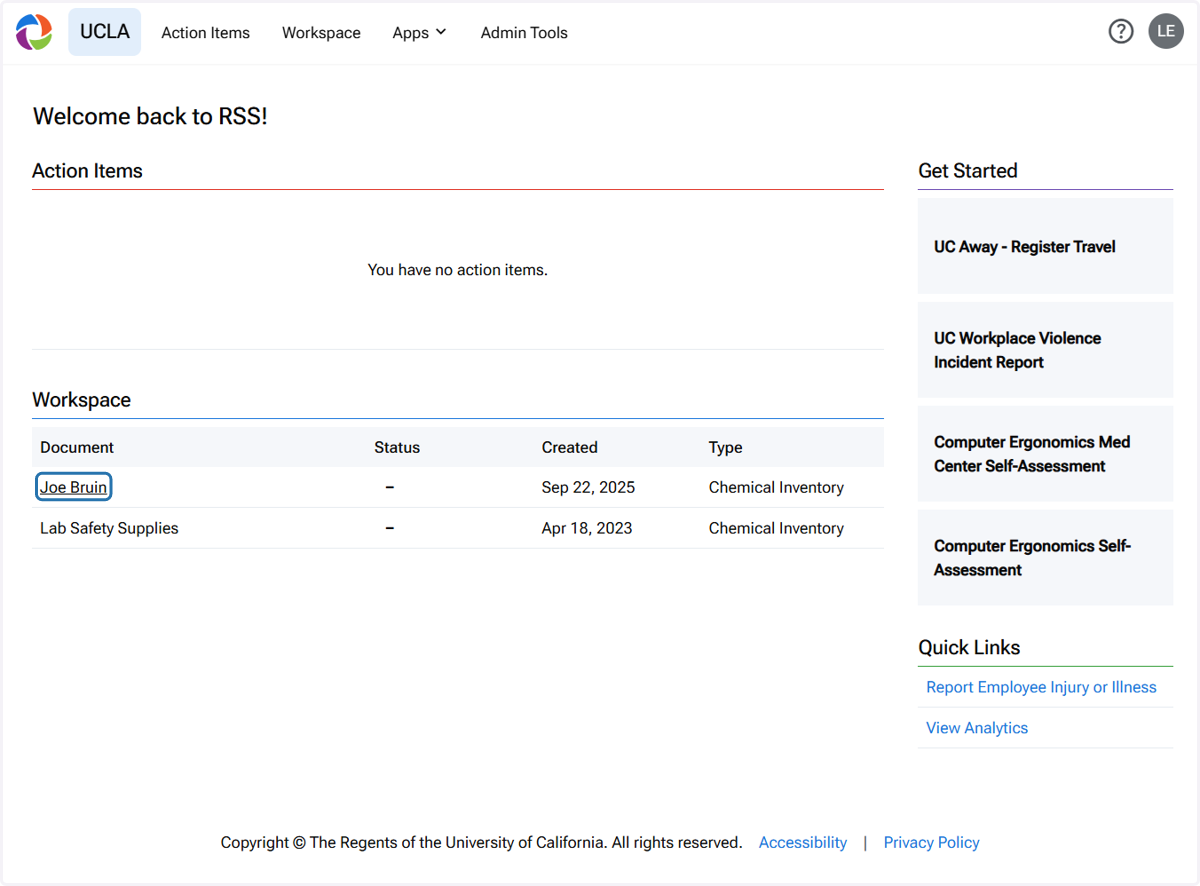Open Workspace from the top navigation
Screen dimensions: 1200x886
tap(321, 33)
